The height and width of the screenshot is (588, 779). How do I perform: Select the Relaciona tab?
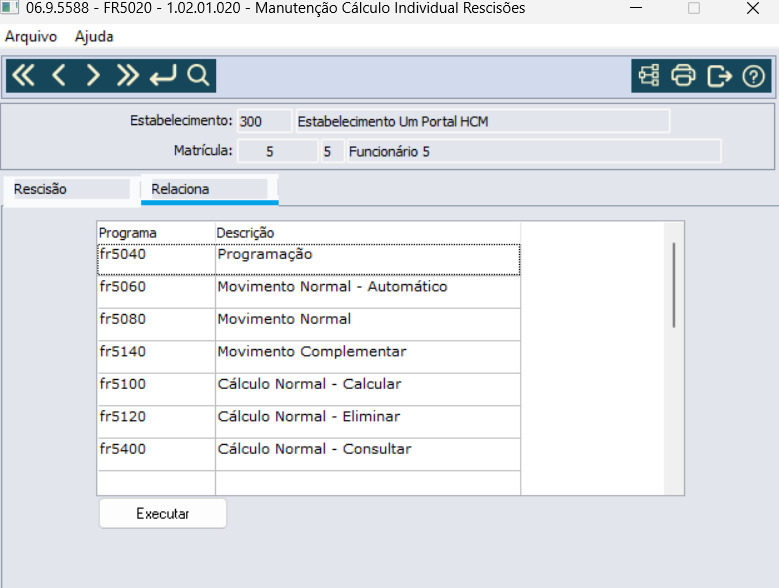coord(209,189)
